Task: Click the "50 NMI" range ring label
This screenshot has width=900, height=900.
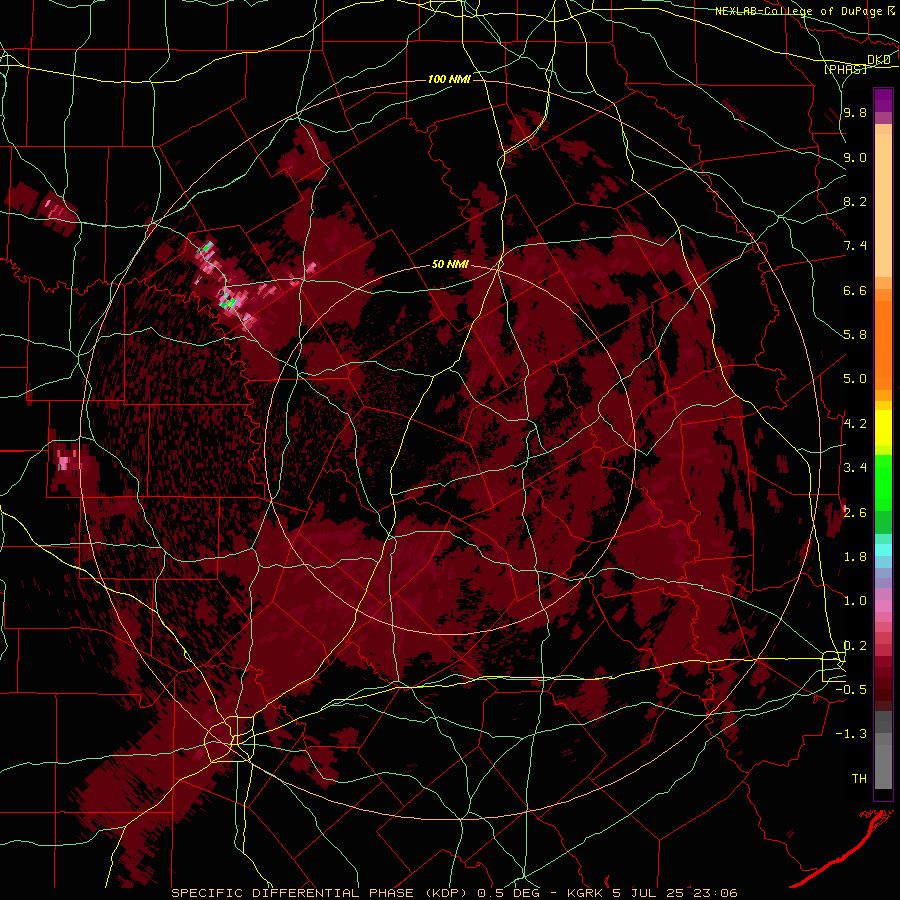Action: click(450, 265)
